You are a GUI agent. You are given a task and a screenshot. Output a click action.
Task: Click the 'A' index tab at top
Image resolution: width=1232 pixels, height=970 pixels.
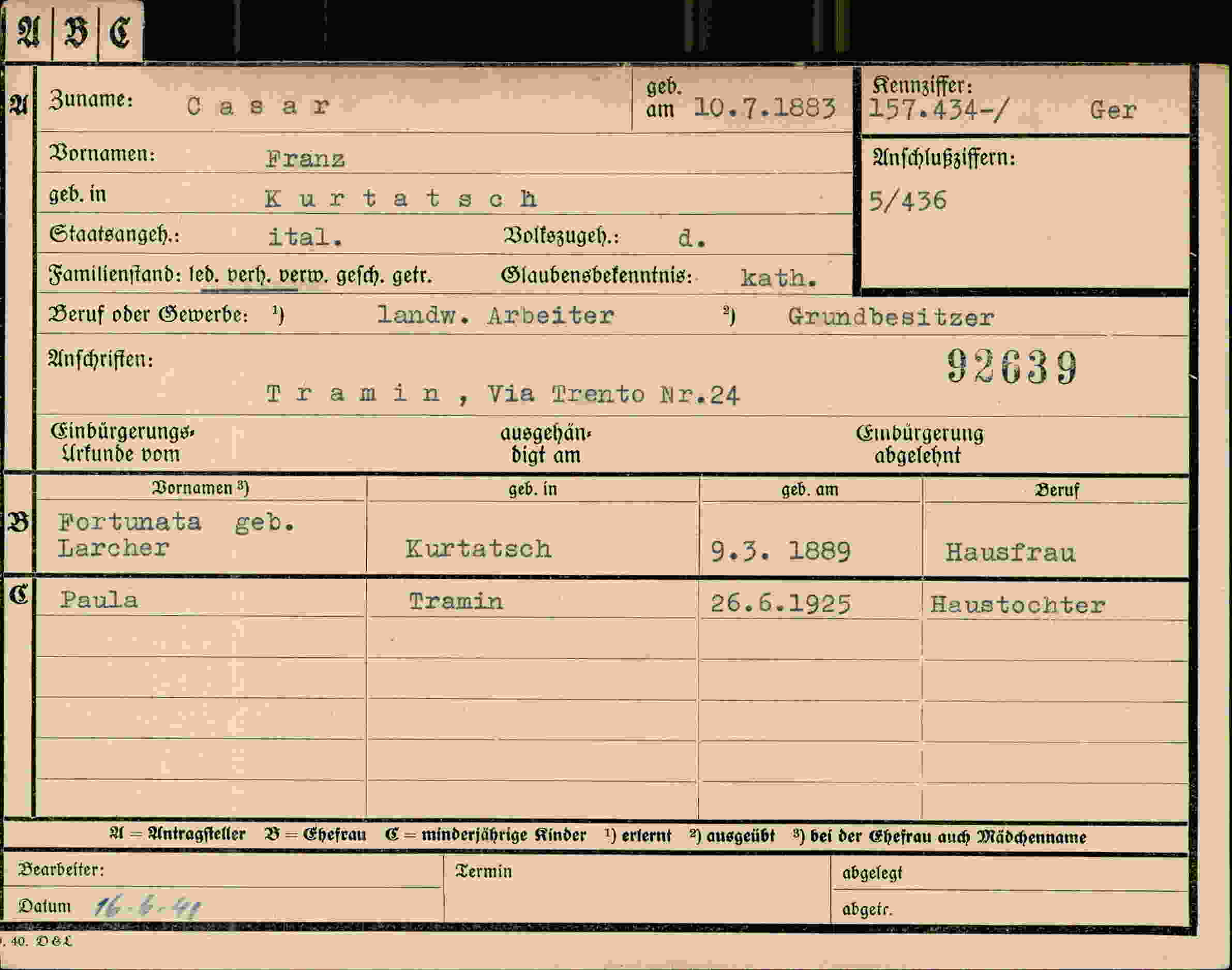point(28,32)
